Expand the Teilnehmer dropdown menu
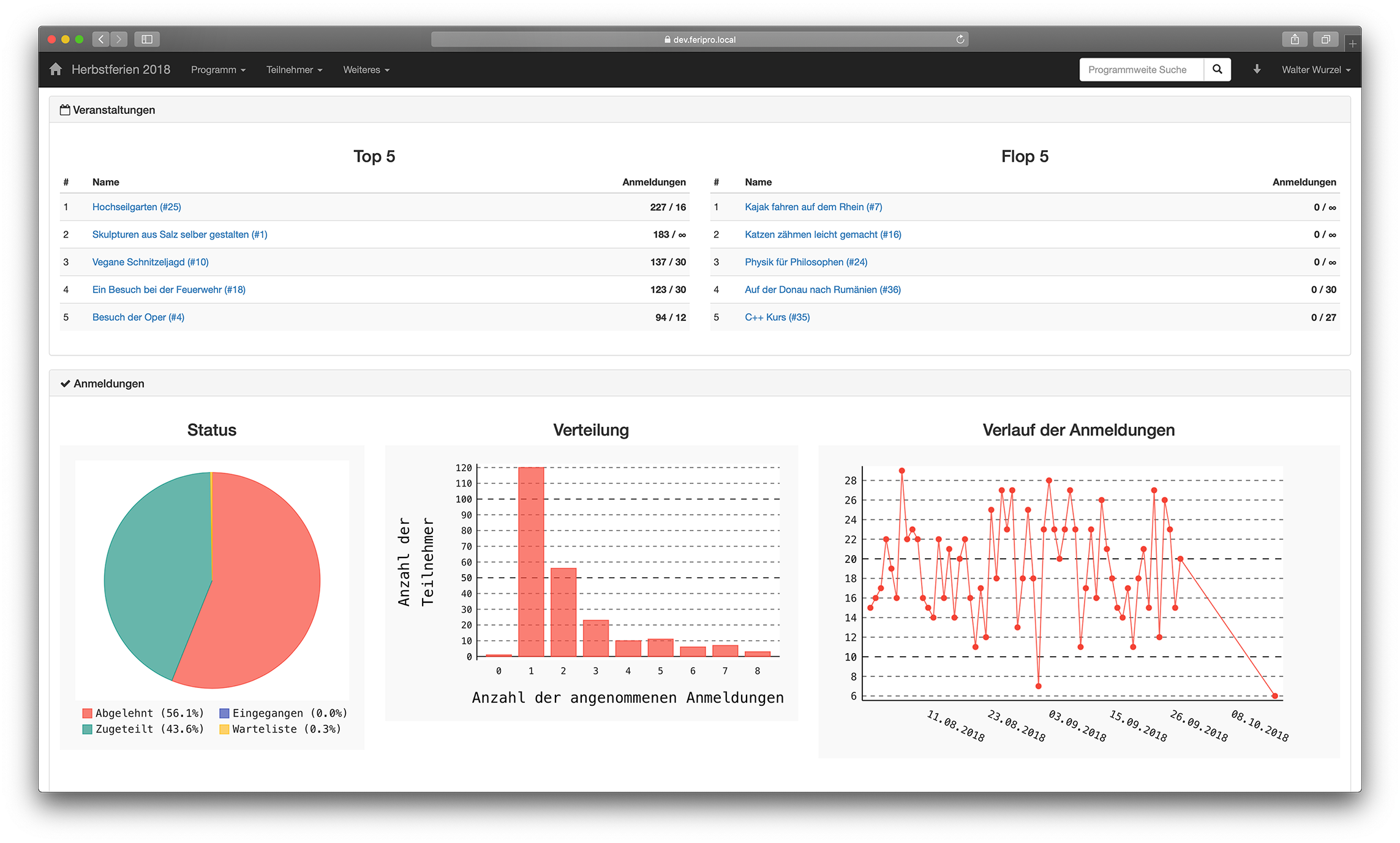This screenshot has height=843, width=1400. 294,70
